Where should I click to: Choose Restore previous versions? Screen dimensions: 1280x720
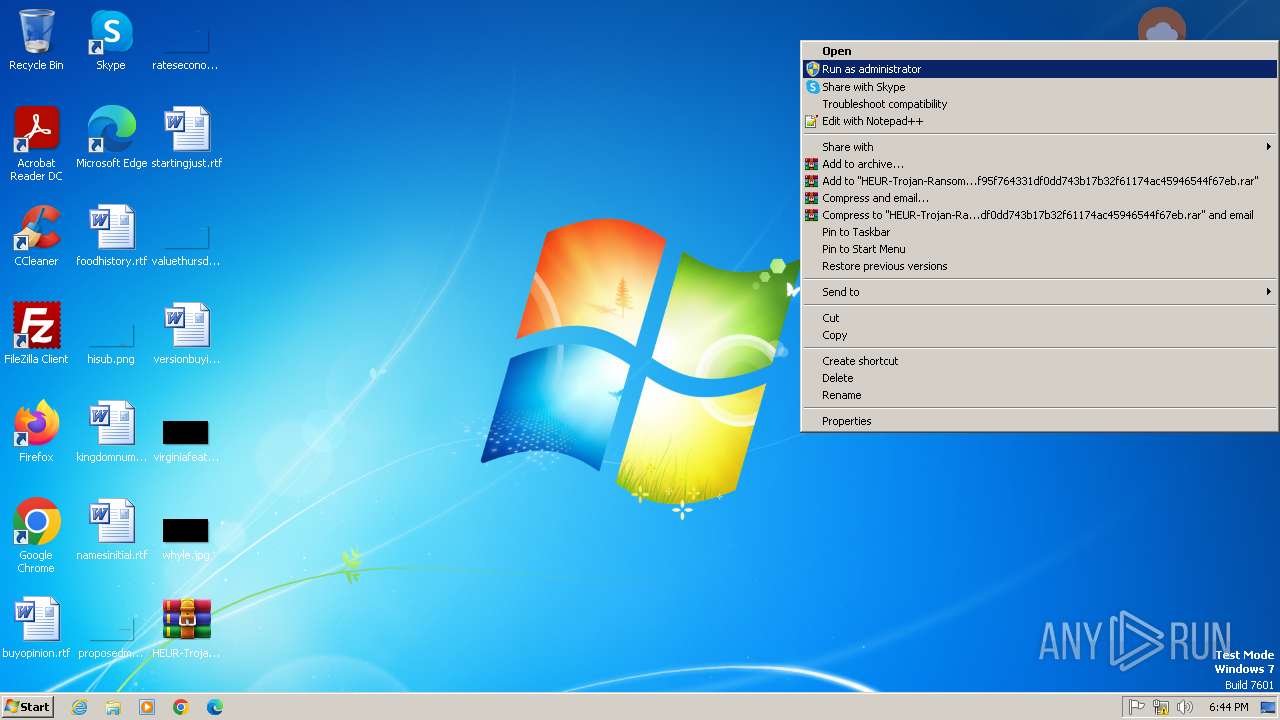pyautogui.click(x=1040, y=266)
